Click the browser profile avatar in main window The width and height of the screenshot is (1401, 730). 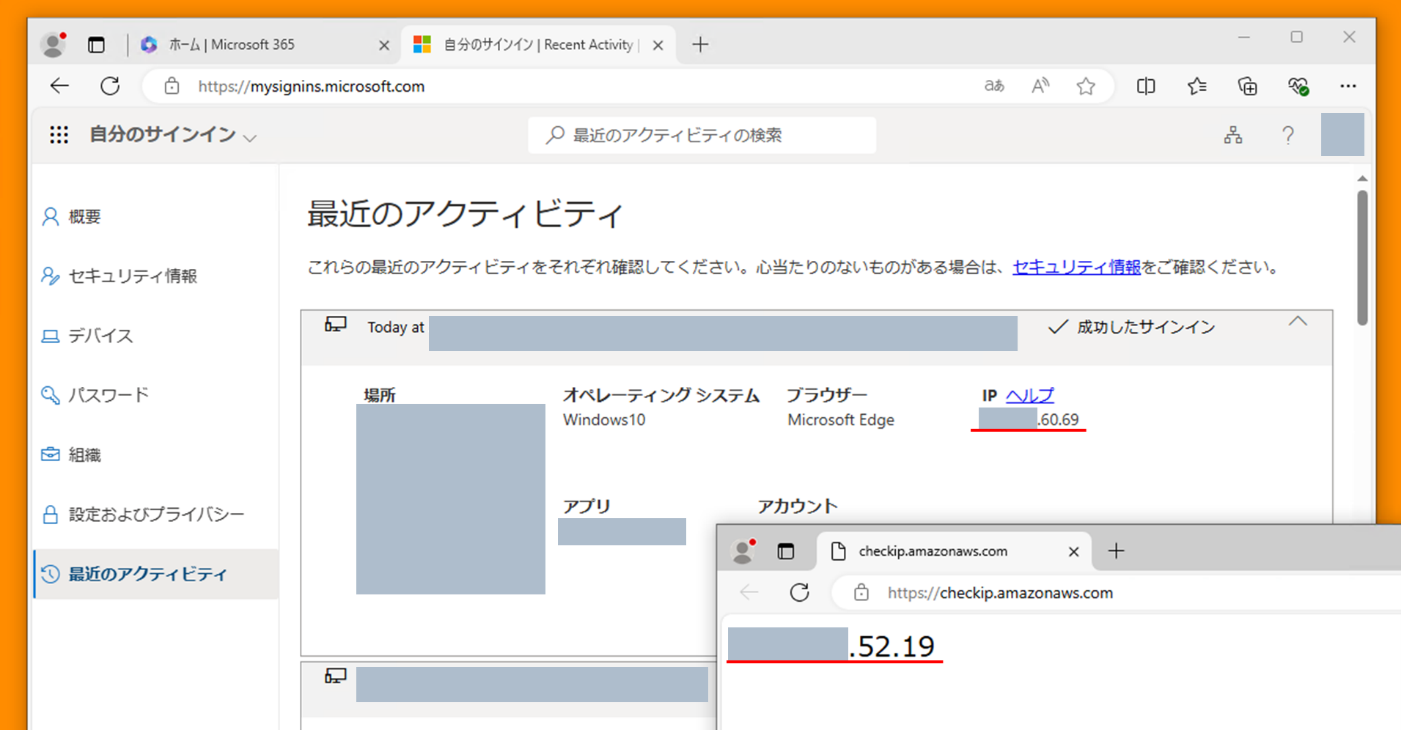coord(53,44)
